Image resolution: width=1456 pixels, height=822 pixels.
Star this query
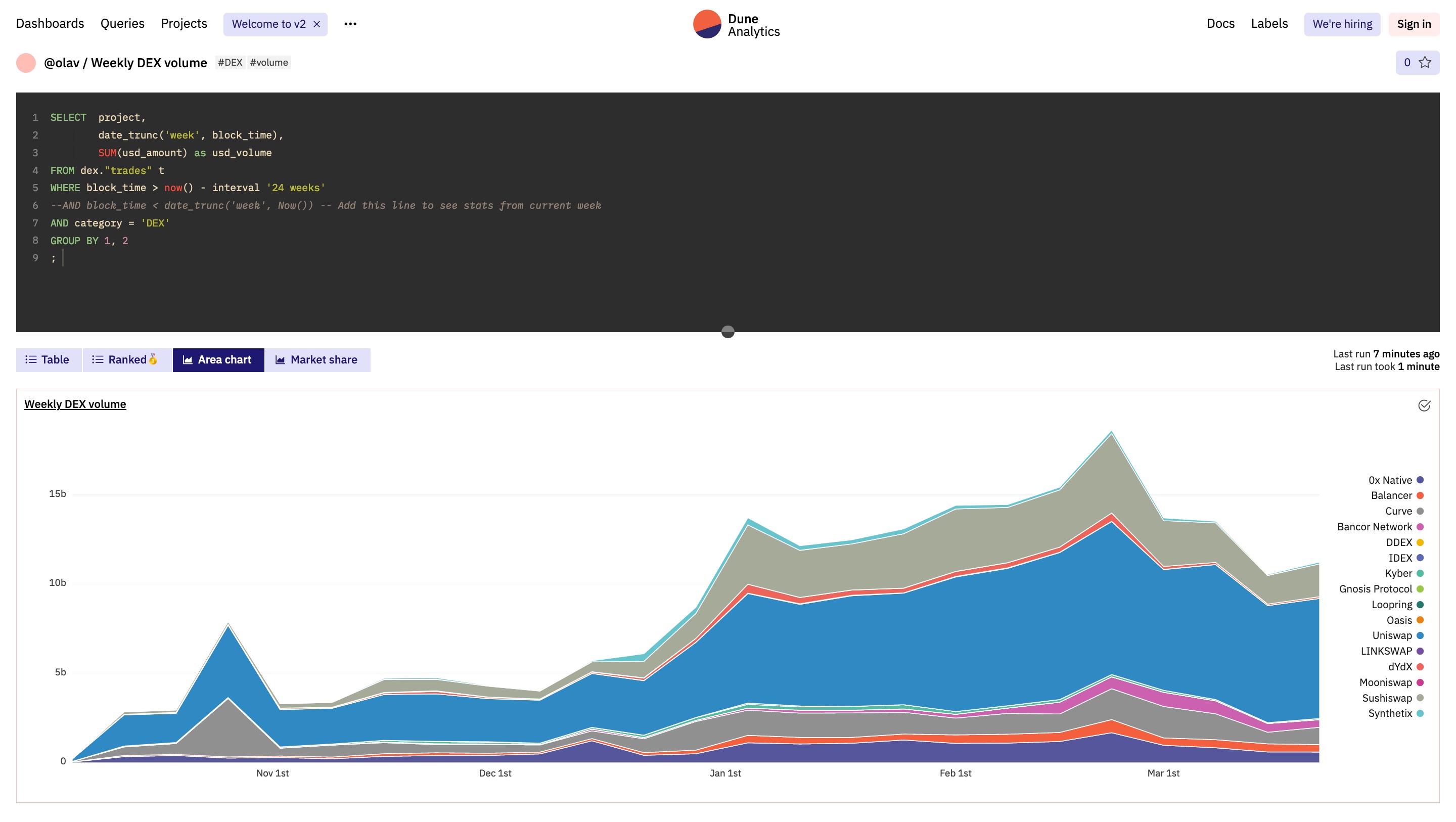1417,62
